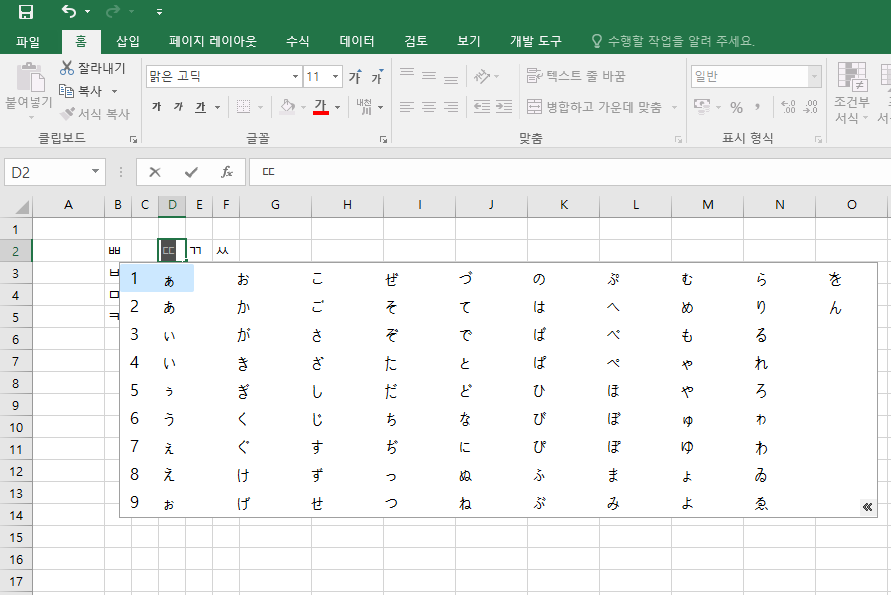Choose candidate 1 ぁ in the list
Viewport: 891px width, 595px height.
[x=157, y=278]
